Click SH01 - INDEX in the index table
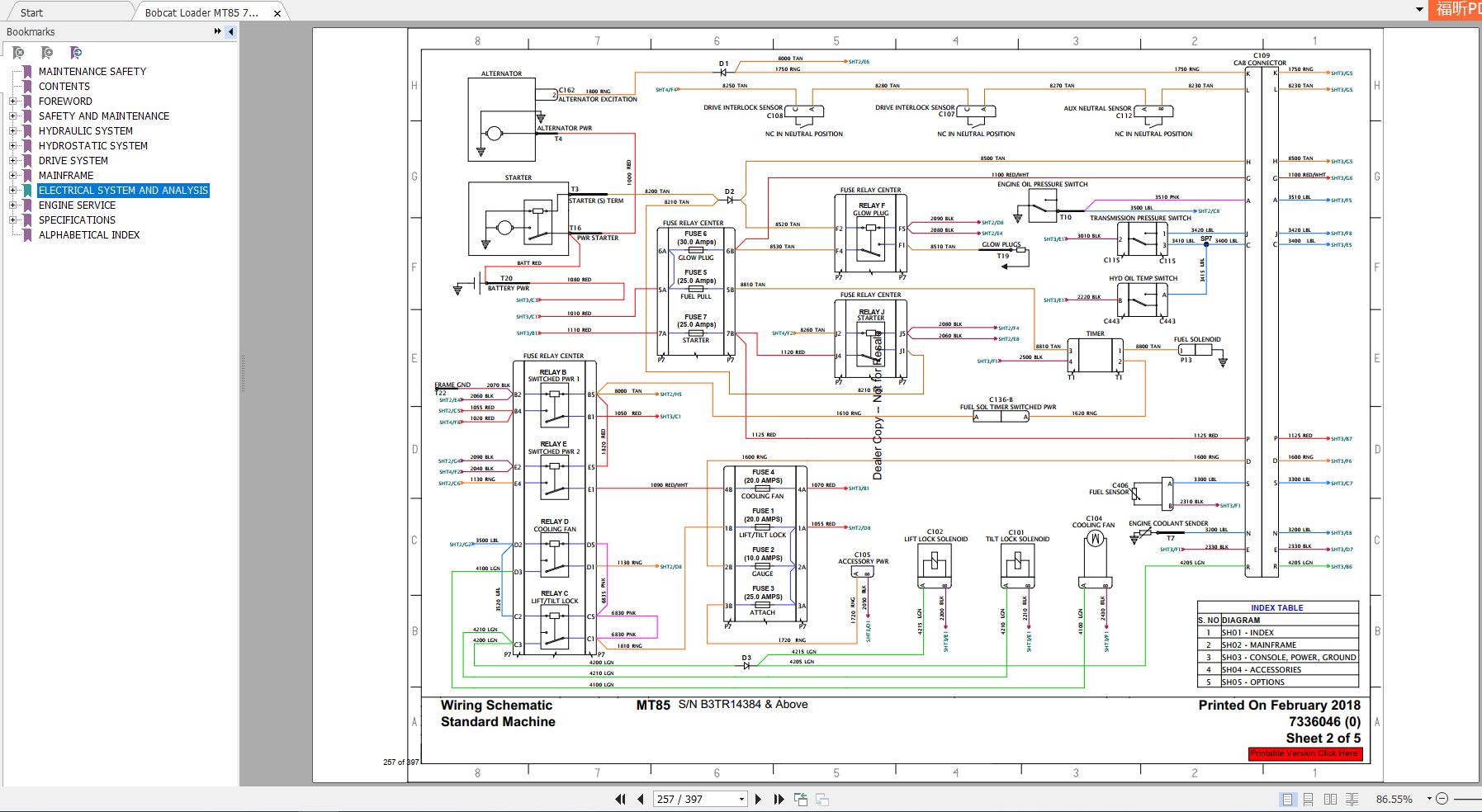This screenshot has width=1482, height=812. point(1248,633)
